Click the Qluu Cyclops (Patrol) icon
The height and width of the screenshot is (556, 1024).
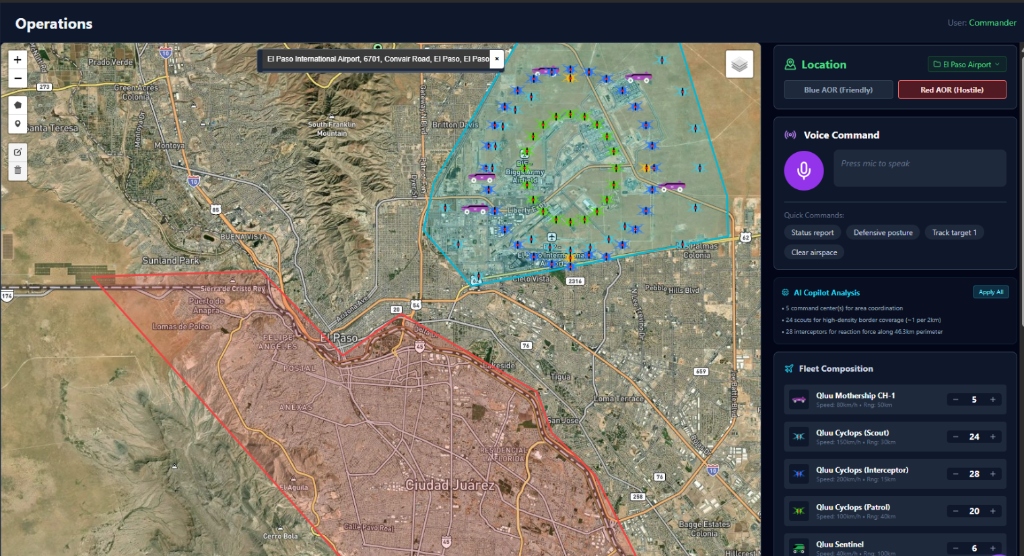coord(799,511)
